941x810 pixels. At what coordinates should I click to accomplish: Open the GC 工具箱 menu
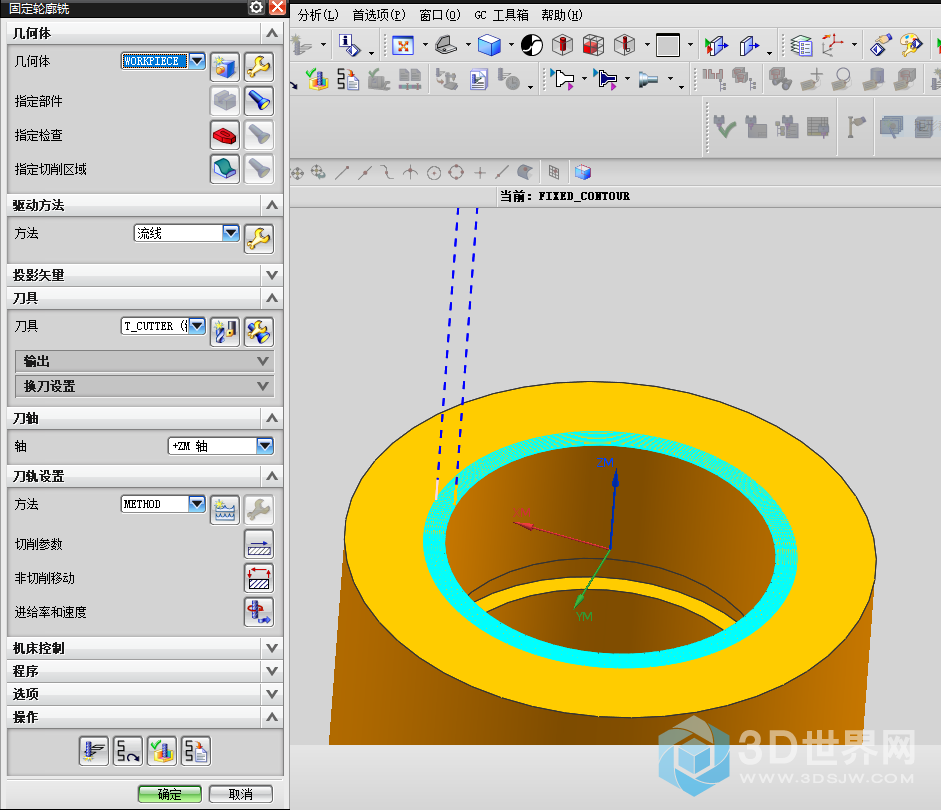pos(501,15)
